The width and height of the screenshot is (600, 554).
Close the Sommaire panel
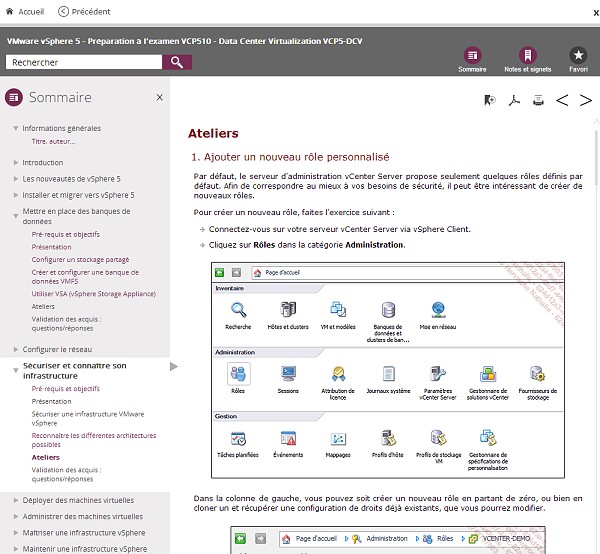pos(160,98)
